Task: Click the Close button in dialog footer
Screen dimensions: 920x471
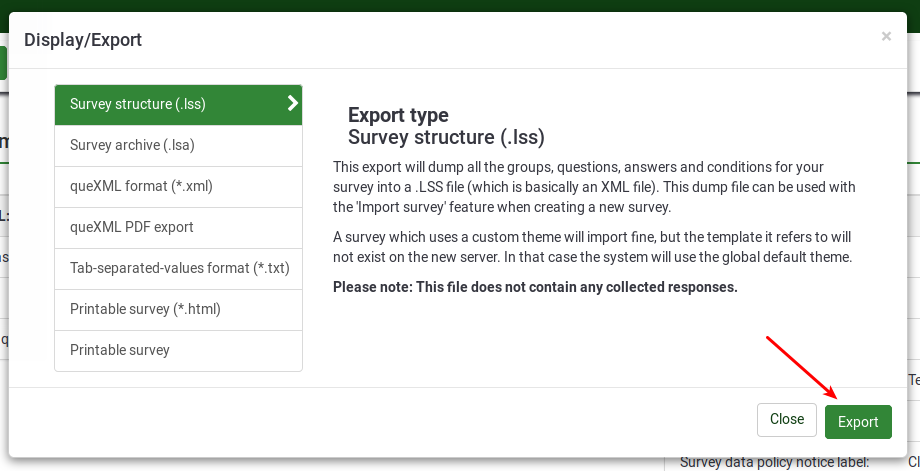Action: click(786, 420)
